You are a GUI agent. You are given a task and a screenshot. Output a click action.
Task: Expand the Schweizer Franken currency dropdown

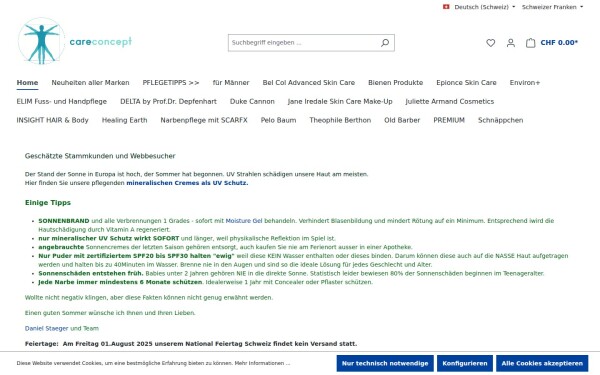pos(552,7)
